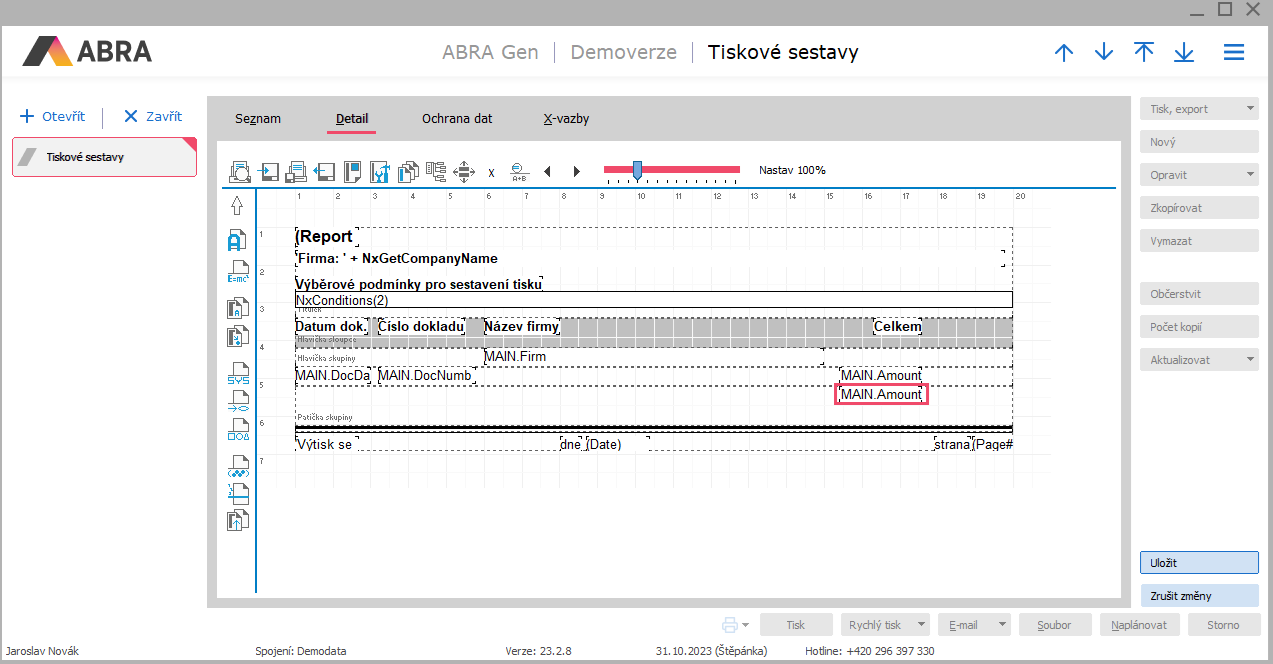This screenshot has width=1273, height=664.
Task: Select the blue text label 'A' tool
Action: tap(237, 240)
